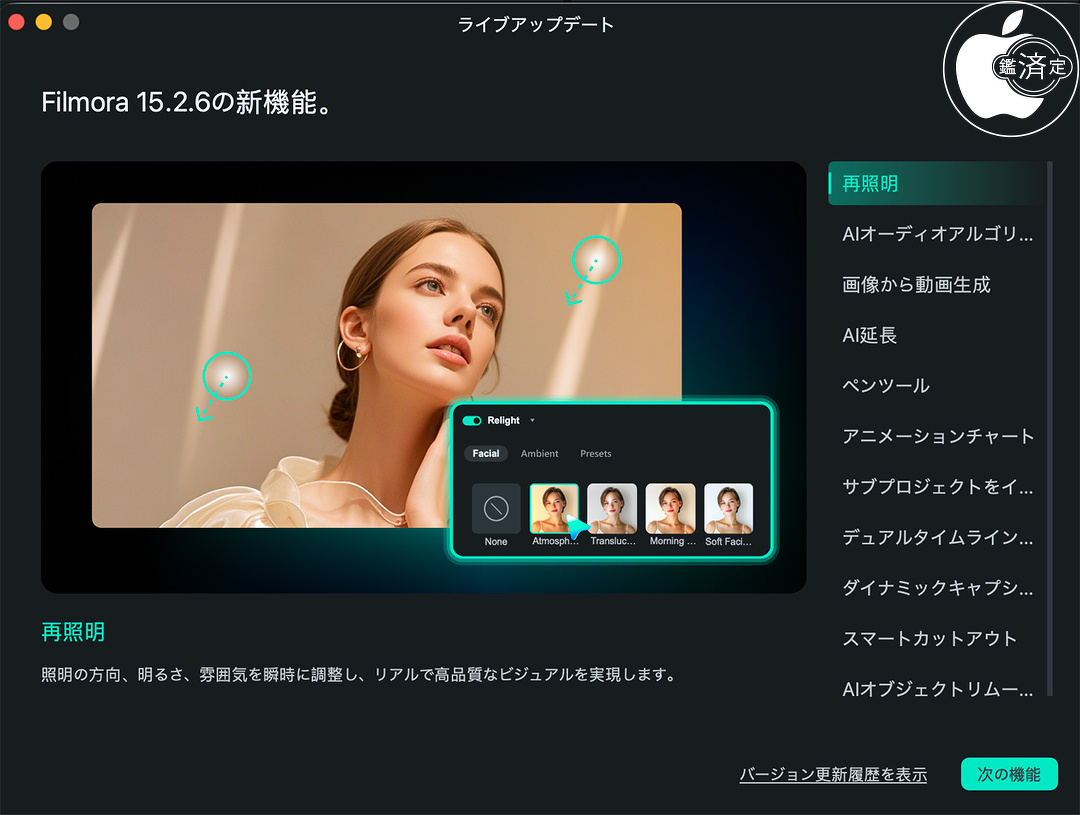Choose the Translucent preset thumbnail

pos(612,508)
